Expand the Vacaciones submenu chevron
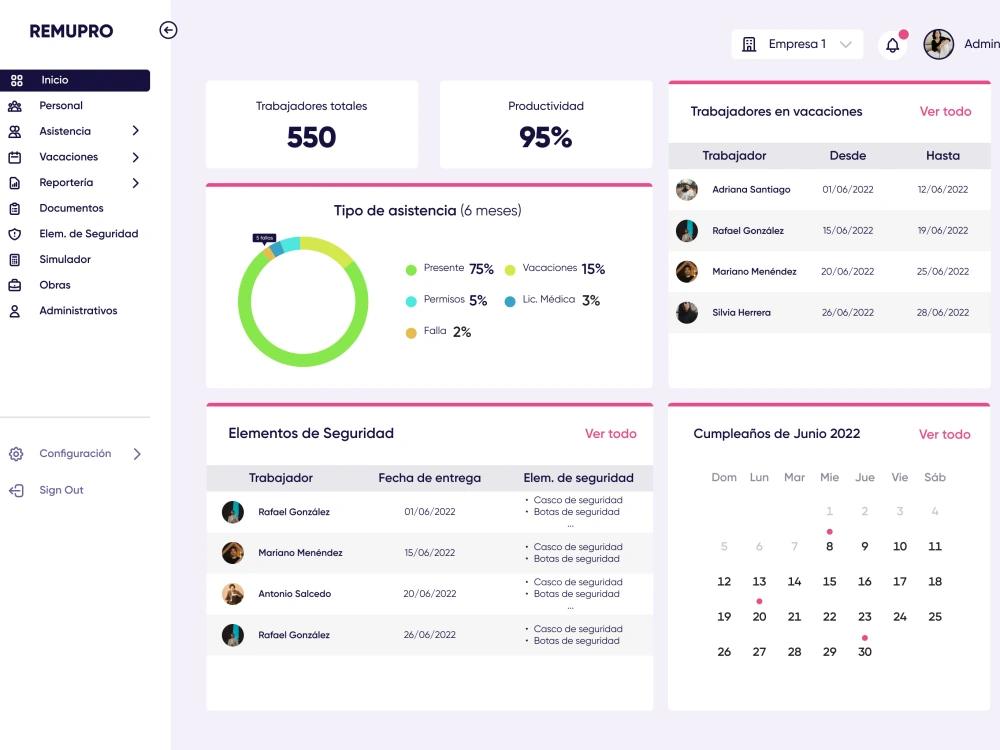The image size is (1000, 750). (135, 157)
